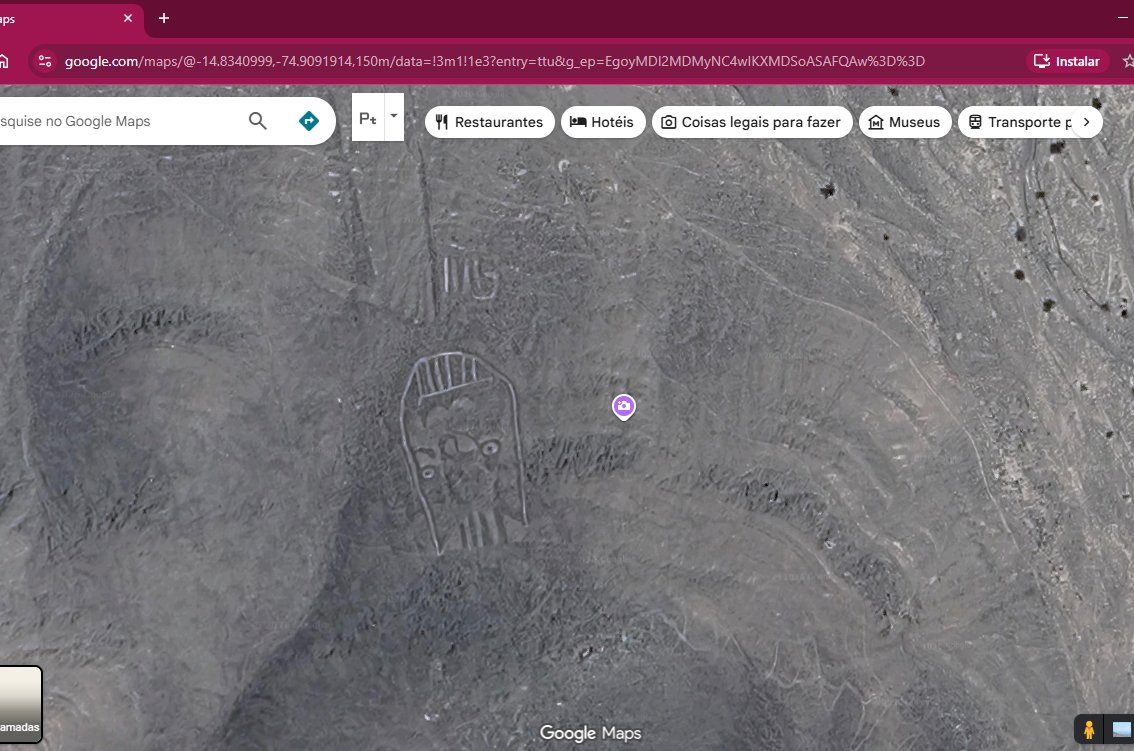This screenshot has height=751, width=1134.
Task: Select the Hotéis category chip
Action: (602, 122)
